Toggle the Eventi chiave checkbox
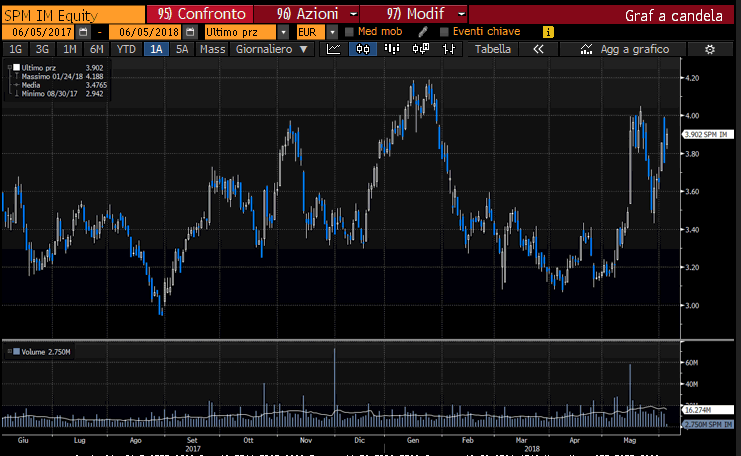The height and width of the screenshot is (456, 741). (443, 32)
